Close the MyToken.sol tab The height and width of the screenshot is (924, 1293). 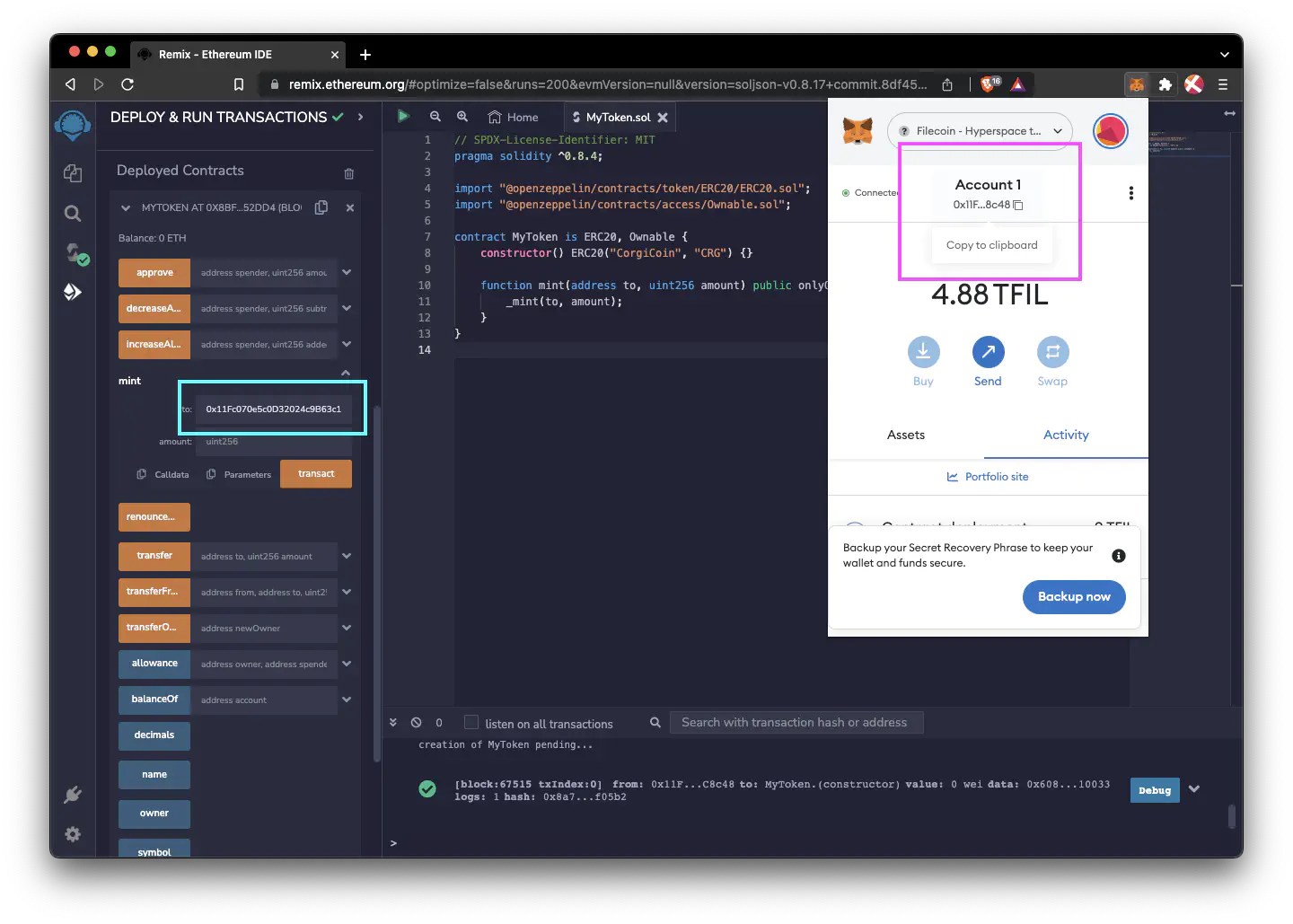pyautogui.click(x=663, y=118)
